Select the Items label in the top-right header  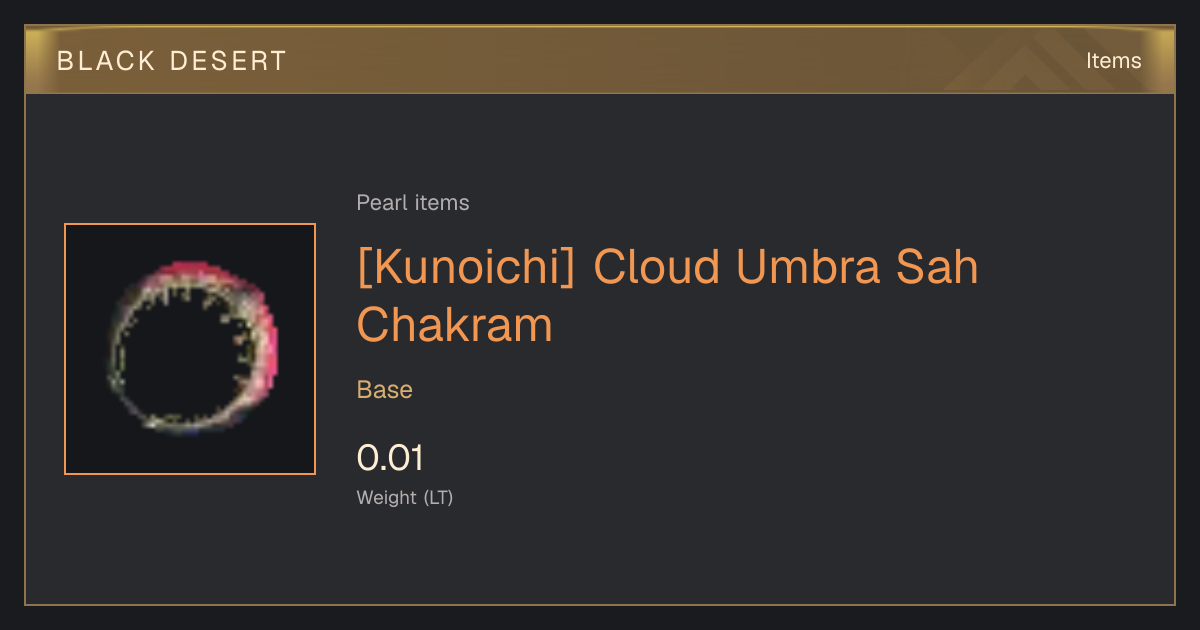click(x=1113, y=61)
